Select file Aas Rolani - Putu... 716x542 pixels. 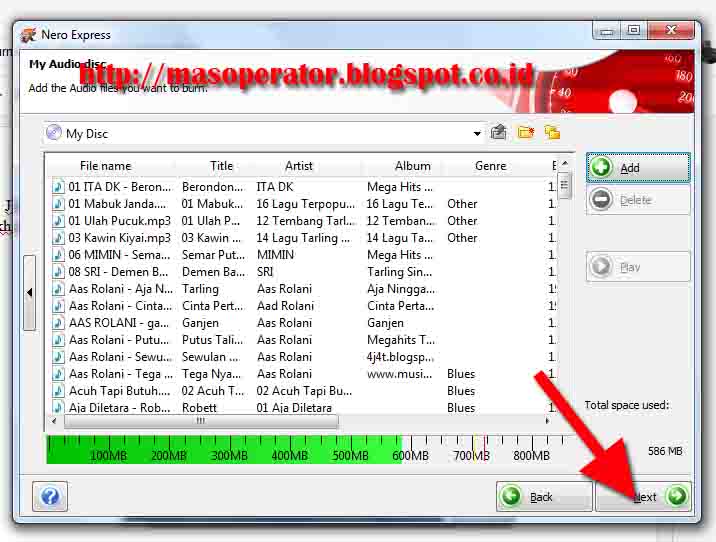click(119, 340)
